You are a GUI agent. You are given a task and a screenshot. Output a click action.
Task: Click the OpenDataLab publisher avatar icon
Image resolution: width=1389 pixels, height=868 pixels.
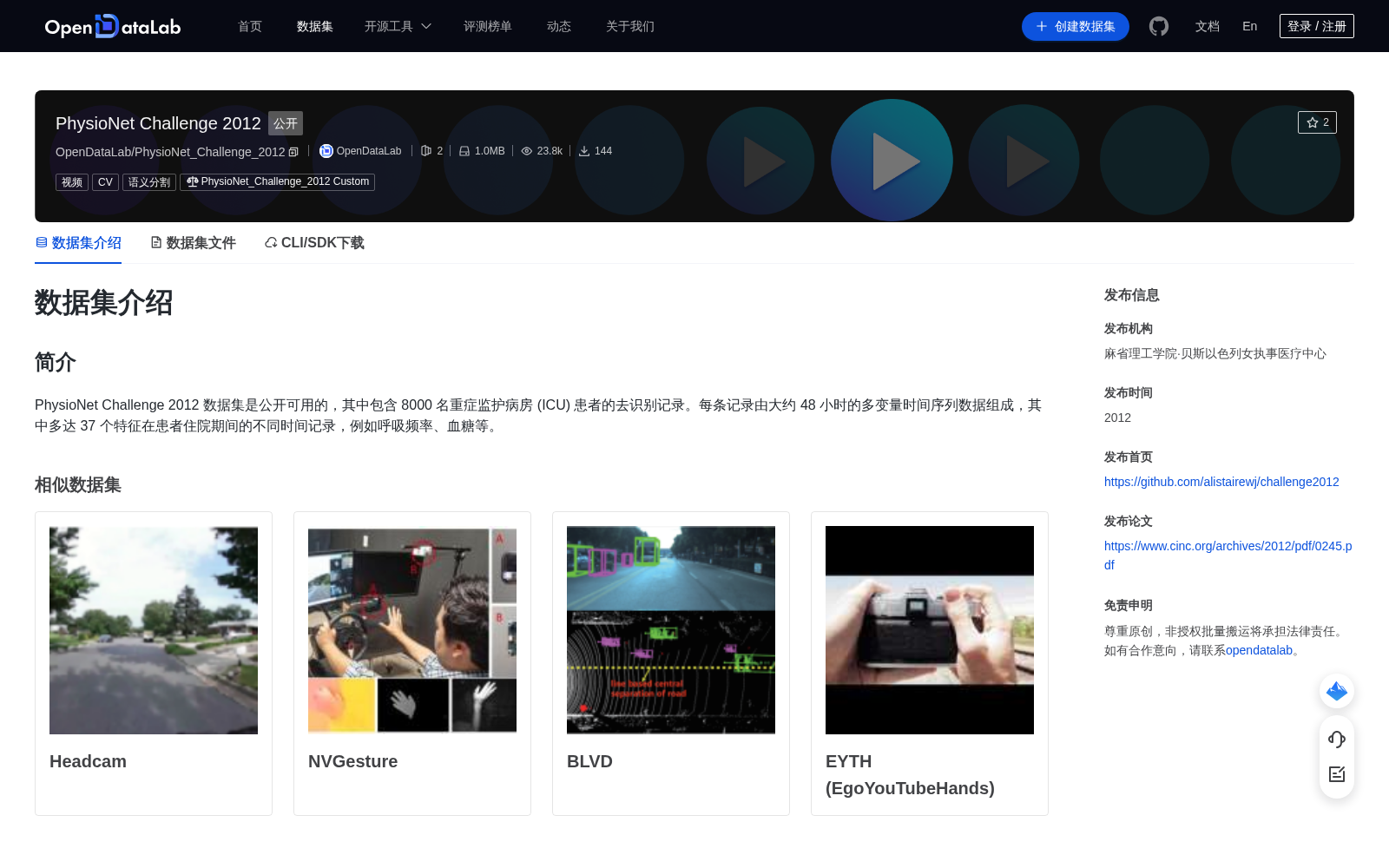click(x=326, y=151)
